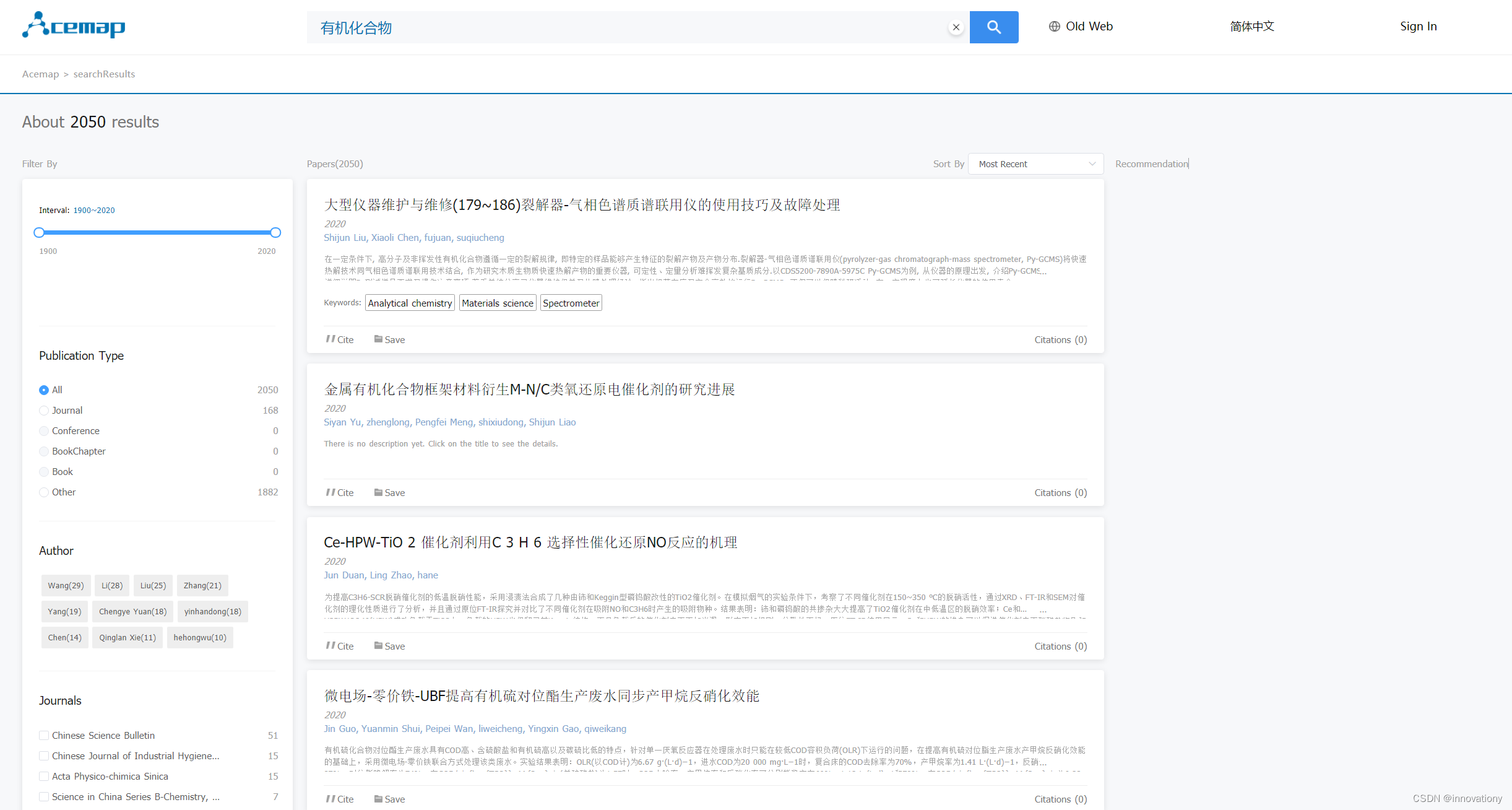Click the Materials science keyword tag

498,303
